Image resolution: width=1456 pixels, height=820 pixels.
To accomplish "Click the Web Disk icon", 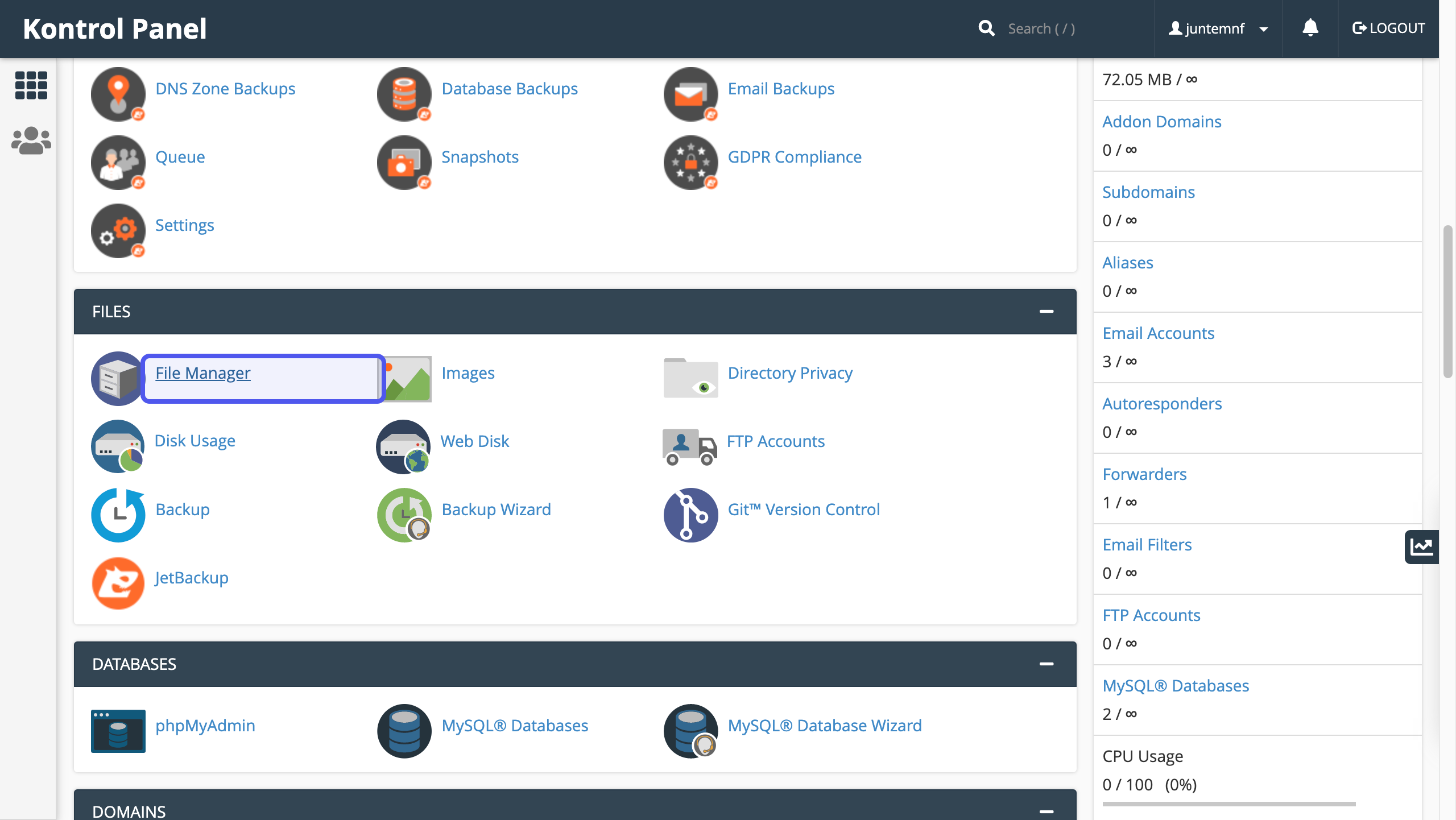I will click(403, 446).
